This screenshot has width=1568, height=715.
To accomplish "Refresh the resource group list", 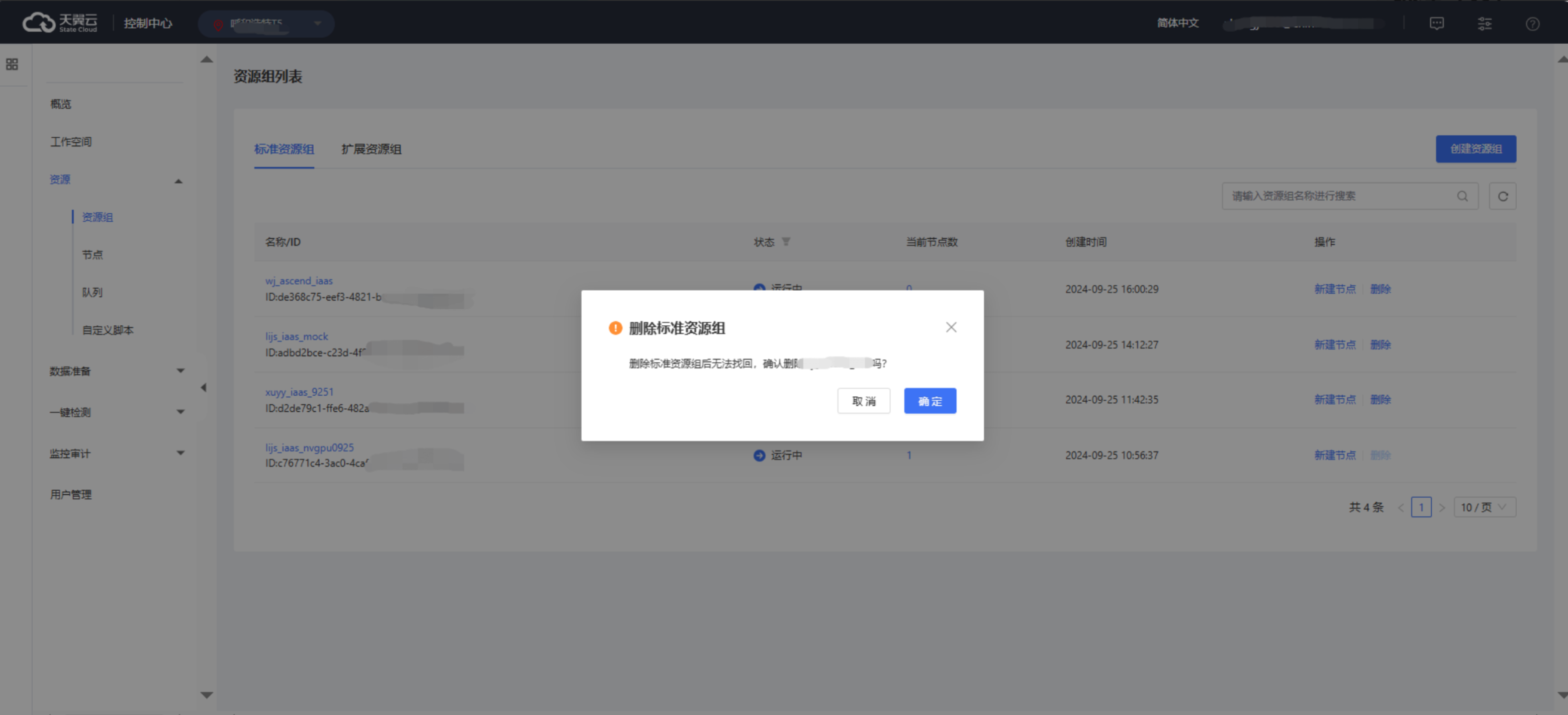I will (1502, 196).
